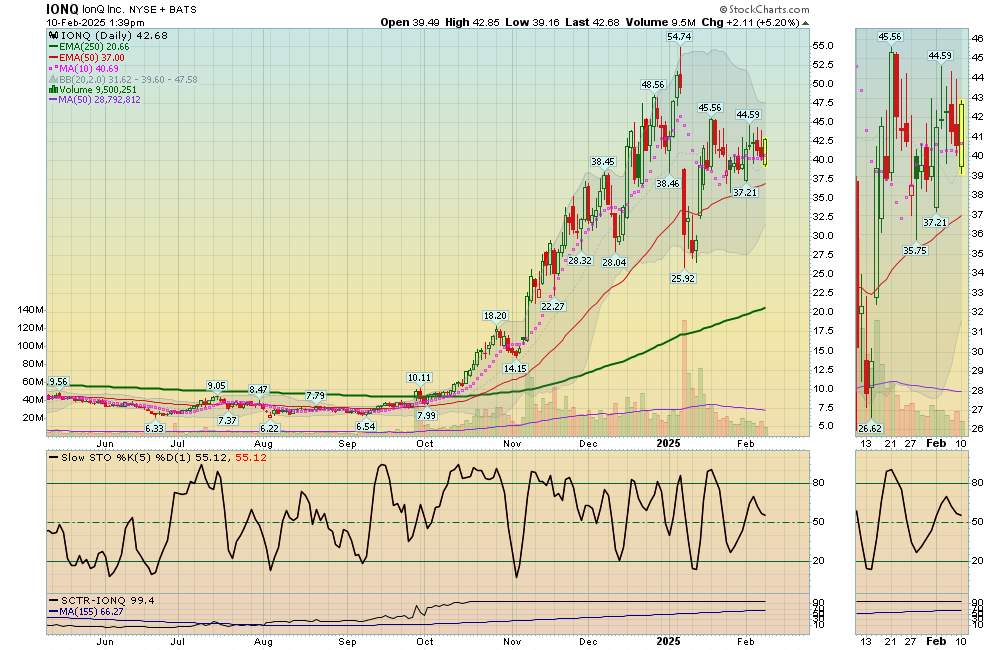The width and height of the screenshot is (1000, 650).
Task: Click the 38.45 high price label
Action: [x=603, y=162]
